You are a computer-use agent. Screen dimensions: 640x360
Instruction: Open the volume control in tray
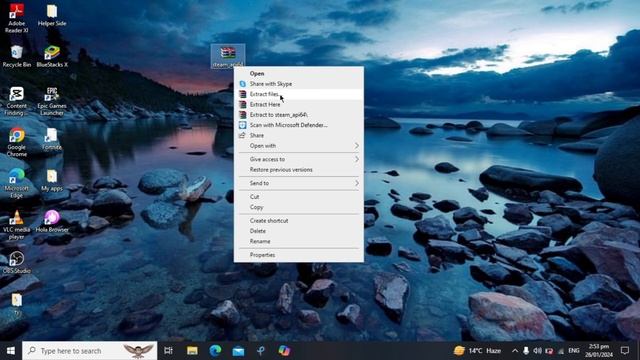click(537, 351)
